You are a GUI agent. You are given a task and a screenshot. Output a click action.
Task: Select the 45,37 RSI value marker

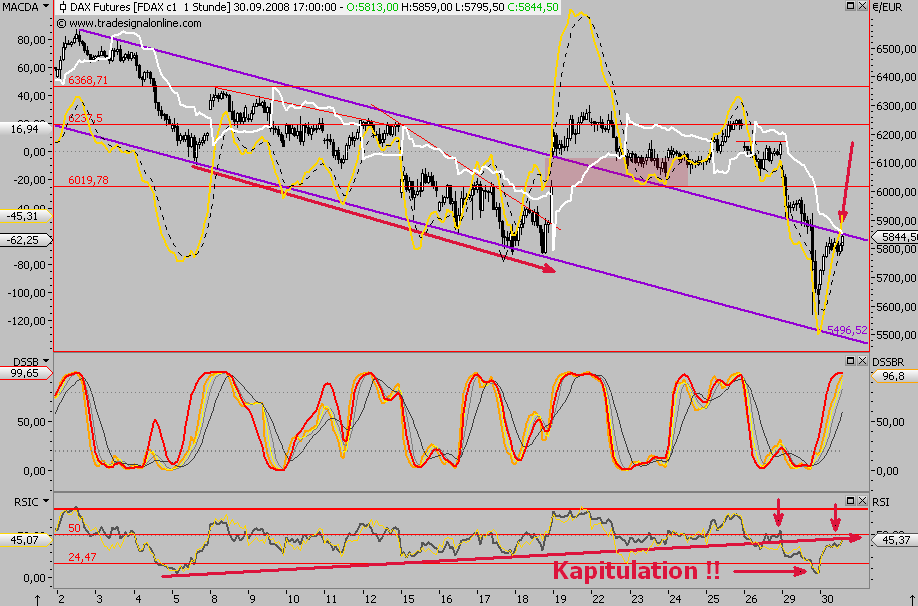pyautogui.click(x=895, y=540)
